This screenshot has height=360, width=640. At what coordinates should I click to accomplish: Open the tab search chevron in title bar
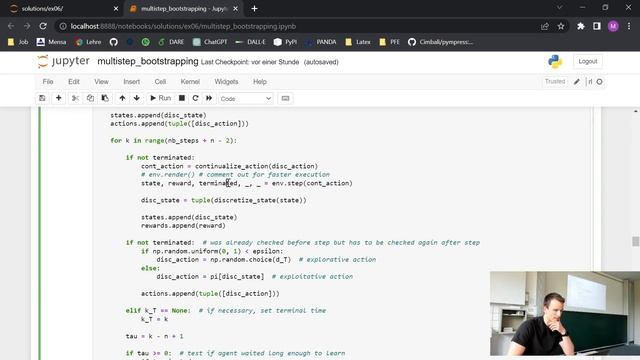(x=560, y=7)
